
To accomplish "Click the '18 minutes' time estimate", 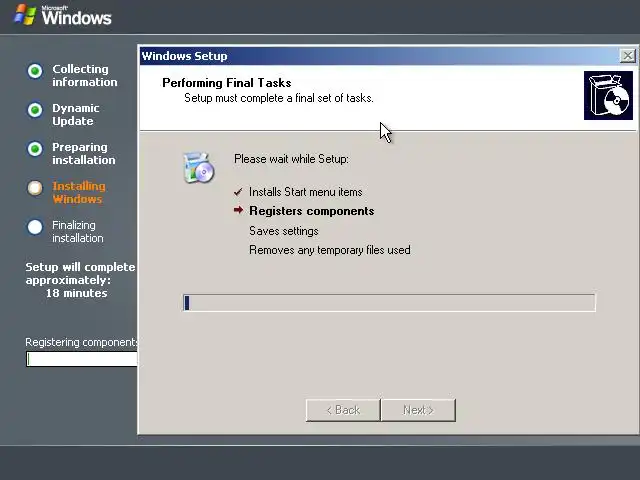I will 76,293.
